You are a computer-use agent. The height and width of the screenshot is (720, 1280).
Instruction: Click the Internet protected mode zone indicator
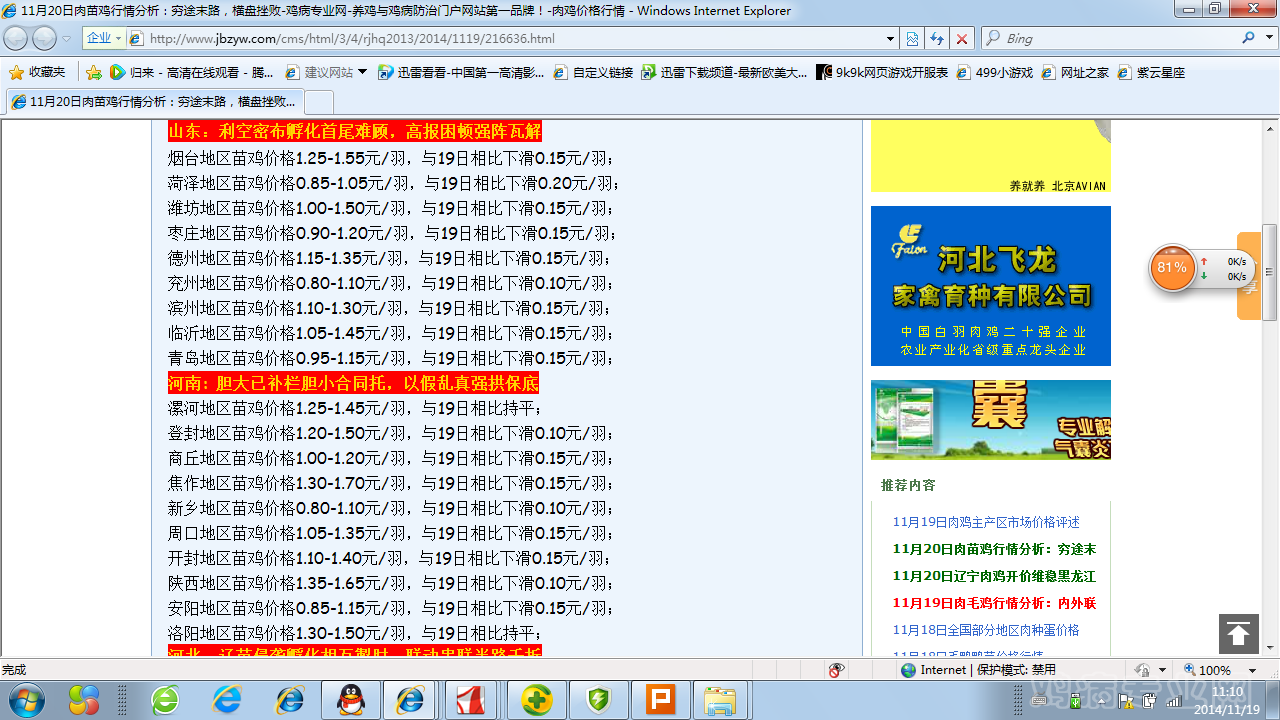(977, 670)
